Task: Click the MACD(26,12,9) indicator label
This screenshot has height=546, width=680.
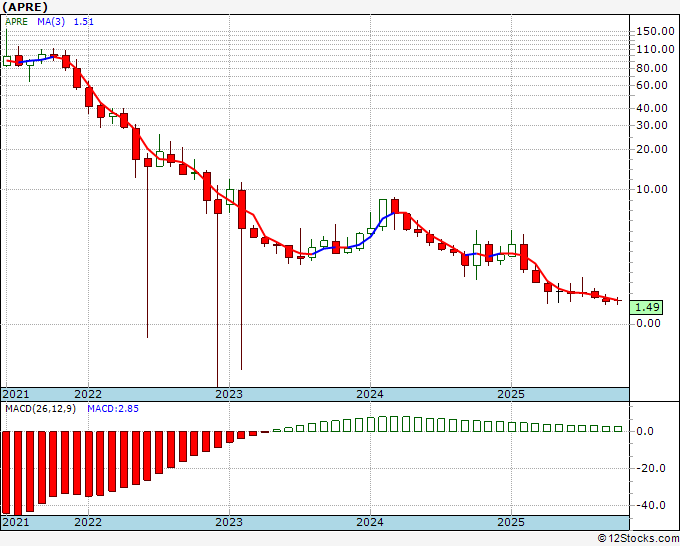Action: (40, 409)
